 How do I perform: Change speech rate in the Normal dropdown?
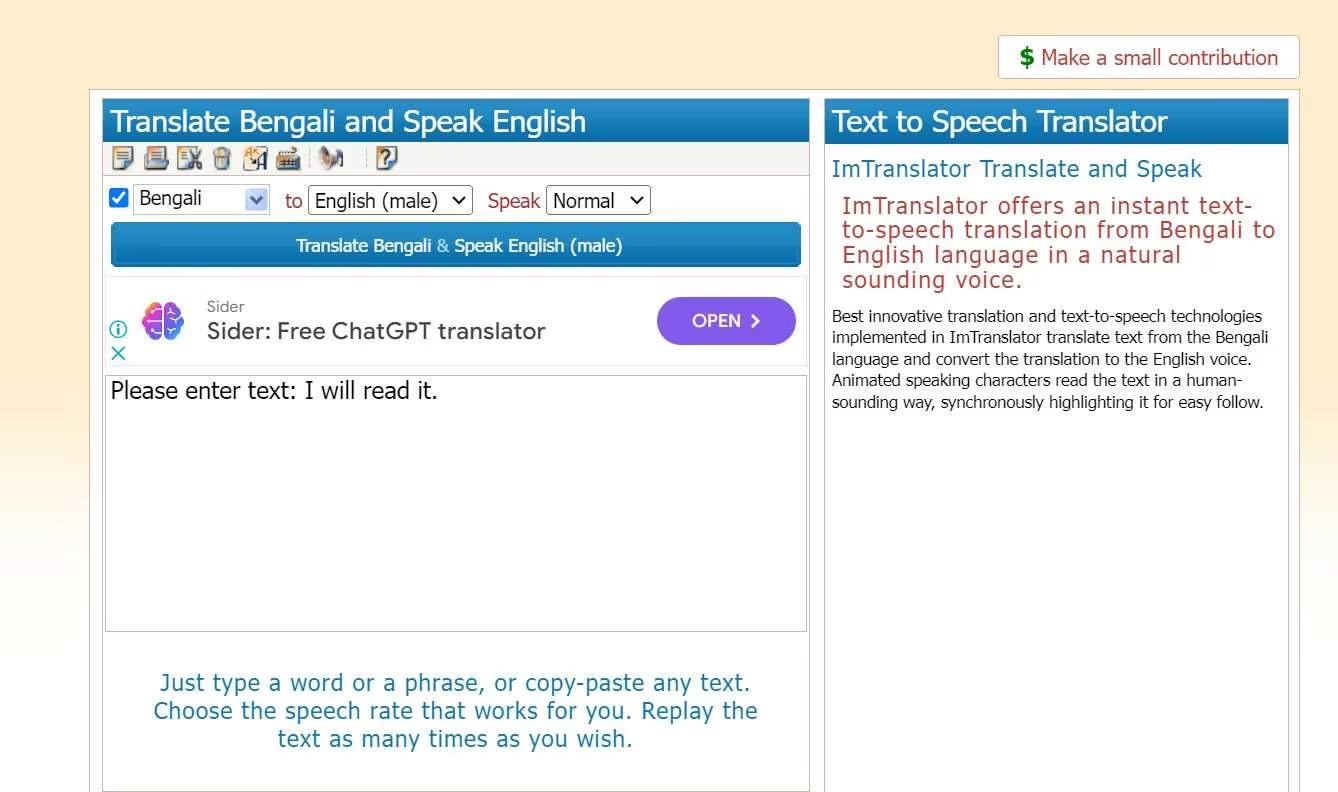[x=597, y=200]
